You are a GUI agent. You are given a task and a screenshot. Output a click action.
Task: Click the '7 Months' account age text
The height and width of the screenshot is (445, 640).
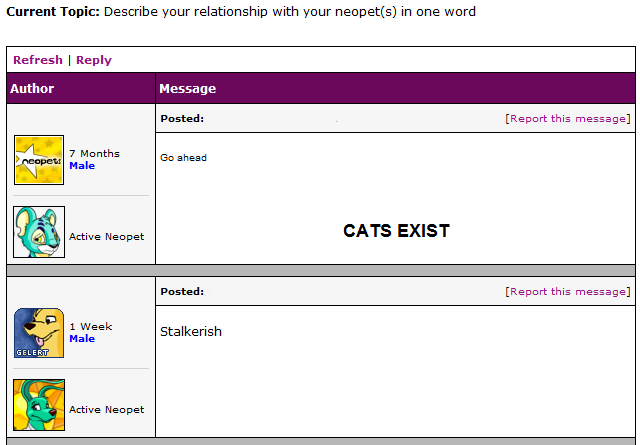click(x=94, y=153)
